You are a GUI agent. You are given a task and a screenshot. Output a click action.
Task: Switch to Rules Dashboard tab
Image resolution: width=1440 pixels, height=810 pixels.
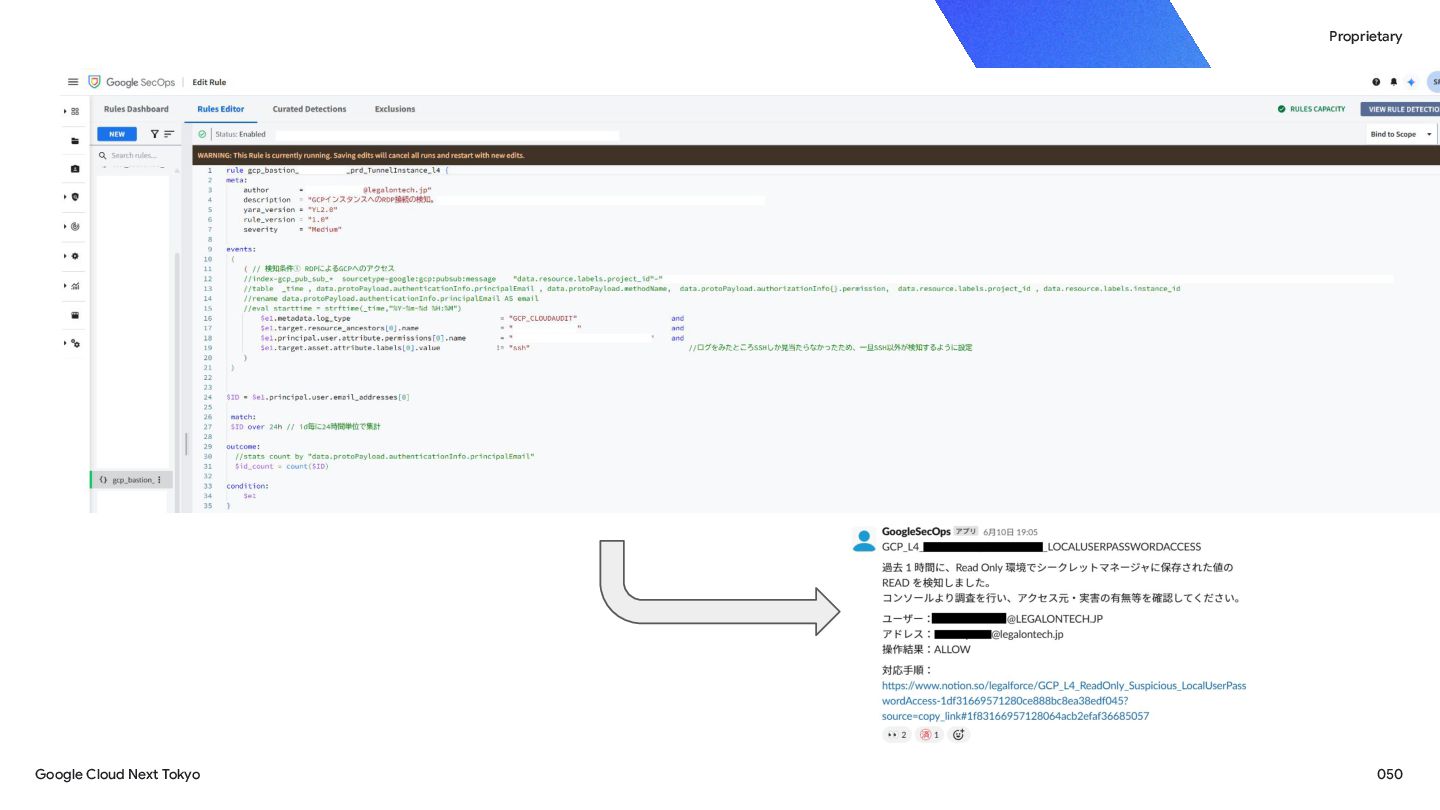click(136, 109)
